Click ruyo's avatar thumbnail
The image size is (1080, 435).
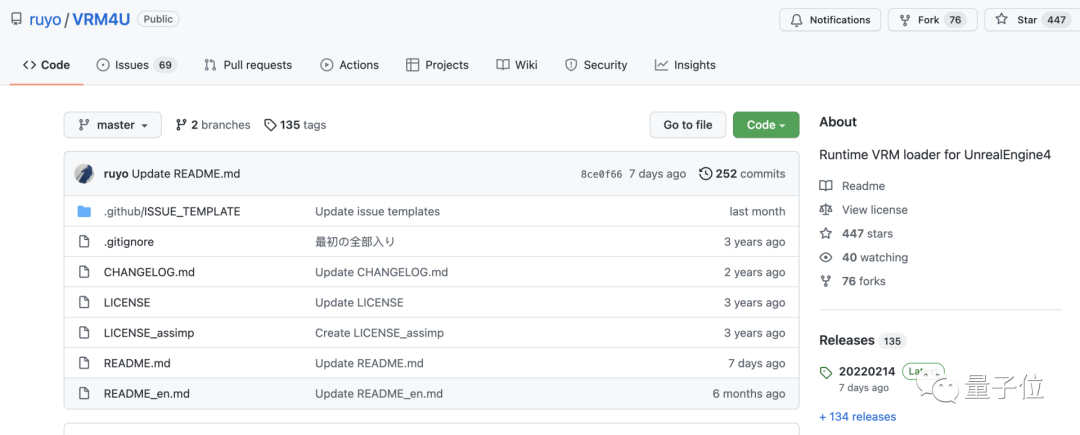[84, 174]
